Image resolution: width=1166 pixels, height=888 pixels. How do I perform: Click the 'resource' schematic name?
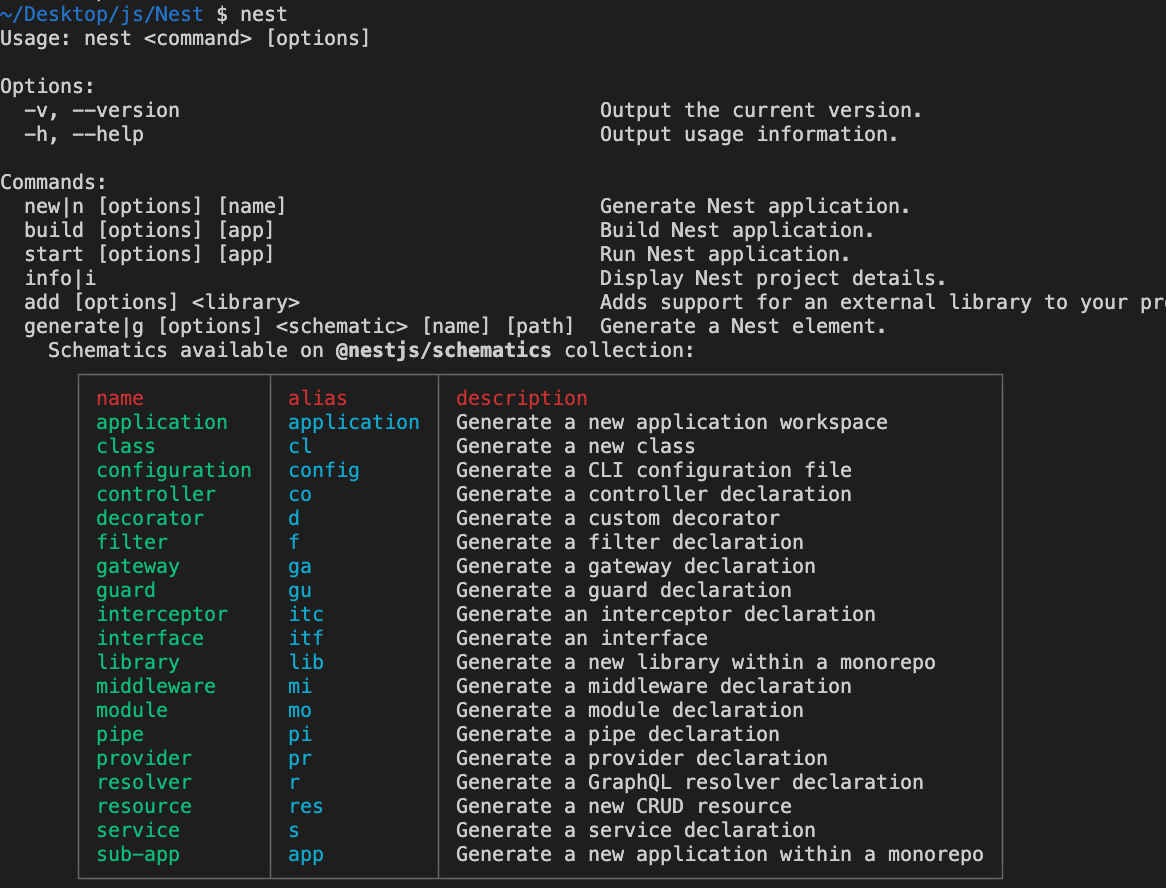click(144, 806)
